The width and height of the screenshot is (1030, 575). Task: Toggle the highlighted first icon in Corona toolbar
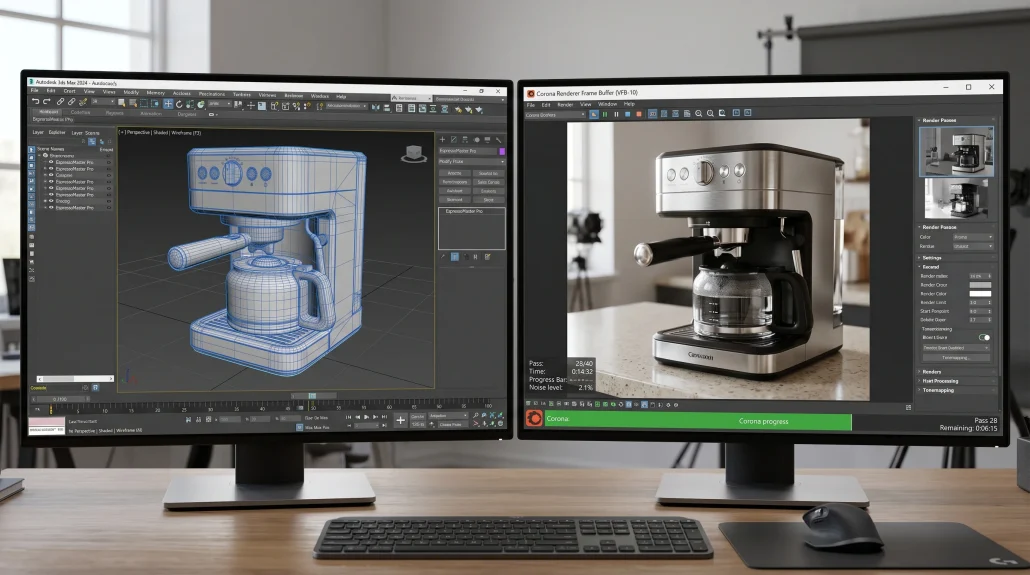click(594, 114)
